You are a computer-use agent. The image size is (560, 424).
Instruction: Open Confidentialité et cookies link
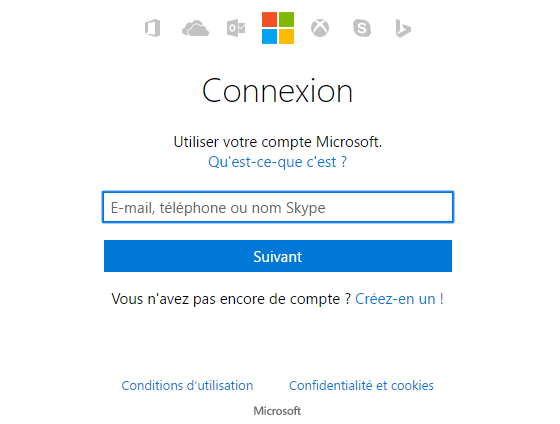coord(361,385)
